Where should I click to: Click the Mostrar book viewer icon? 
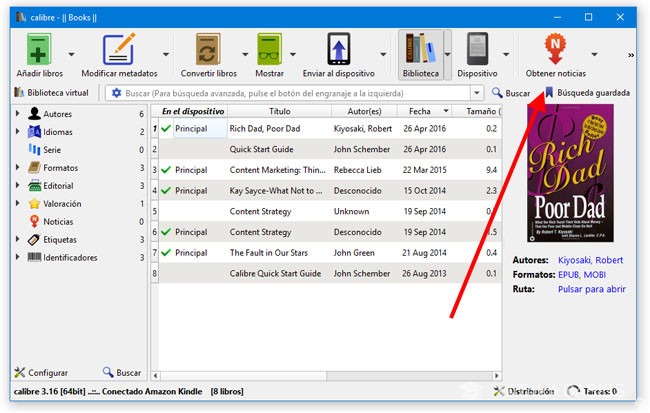(x=269, y=50)
